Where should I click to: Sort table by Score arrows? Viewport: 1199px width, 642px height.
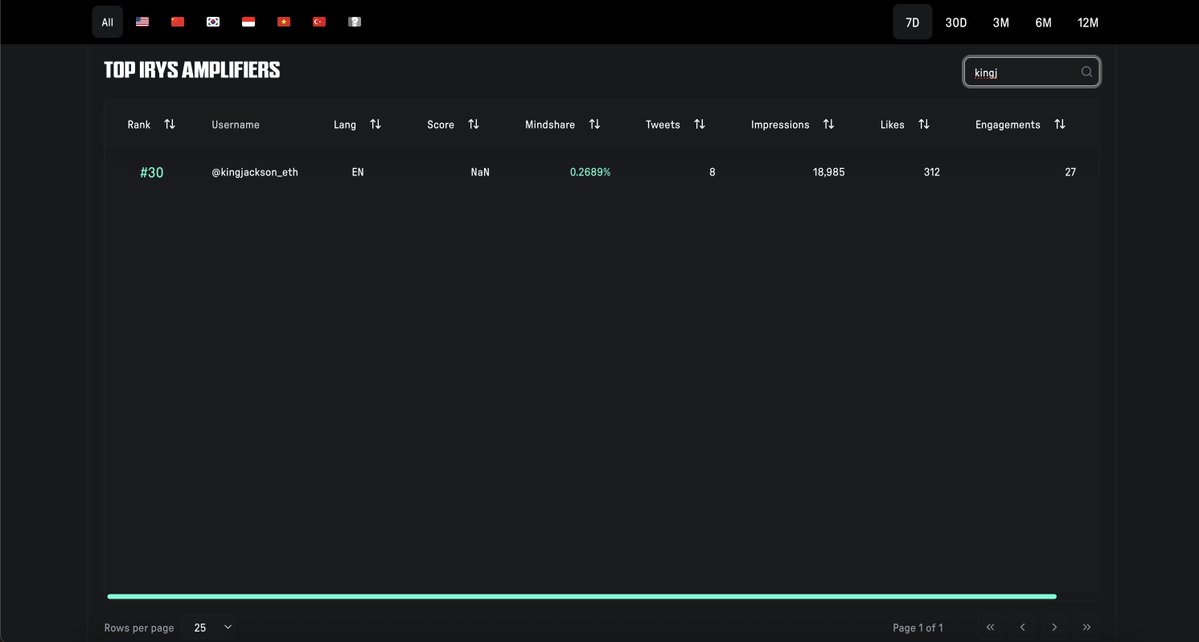[473, 124]
